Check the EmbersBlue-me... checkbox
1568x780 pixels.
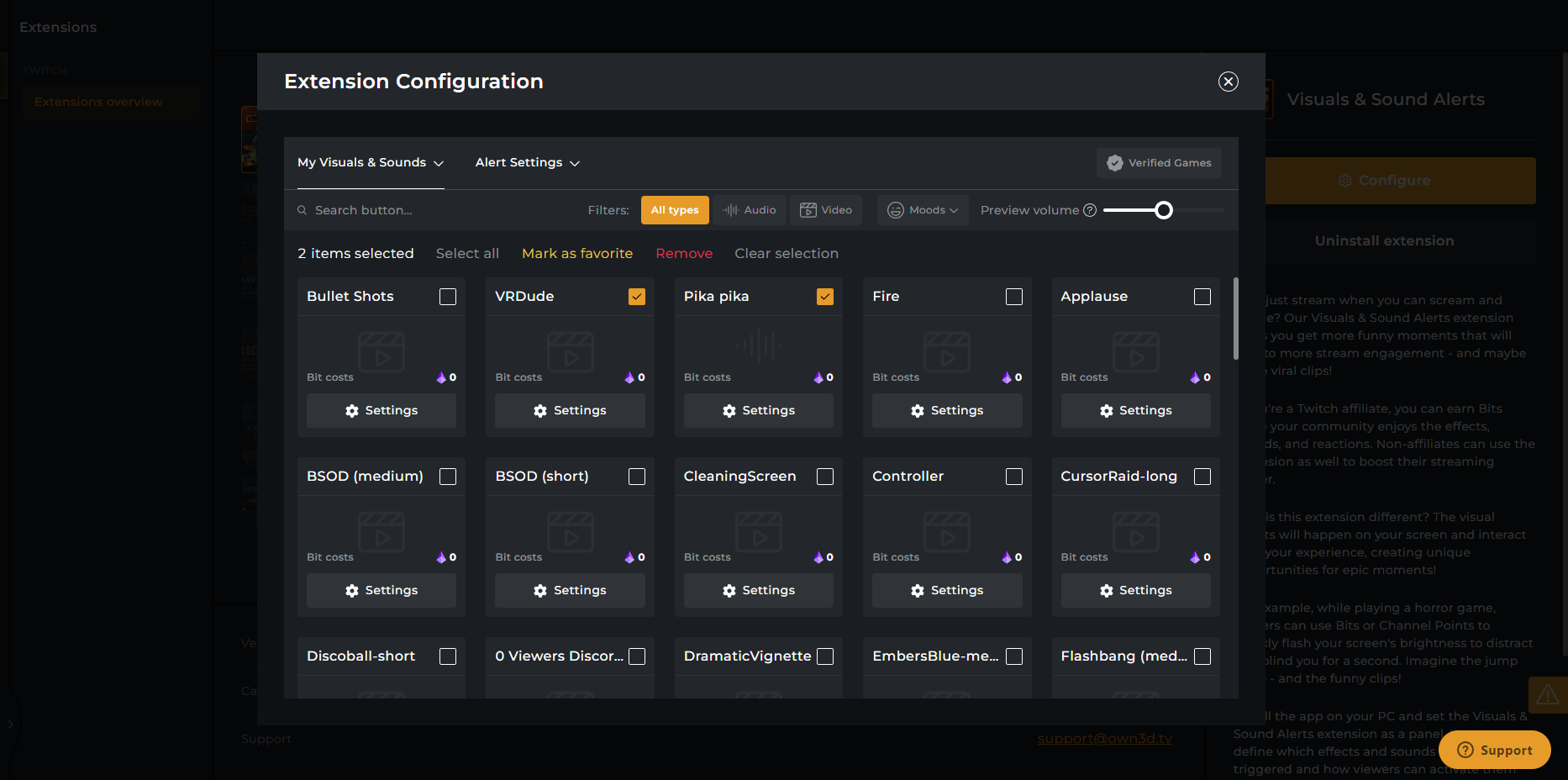[1014, 656]
